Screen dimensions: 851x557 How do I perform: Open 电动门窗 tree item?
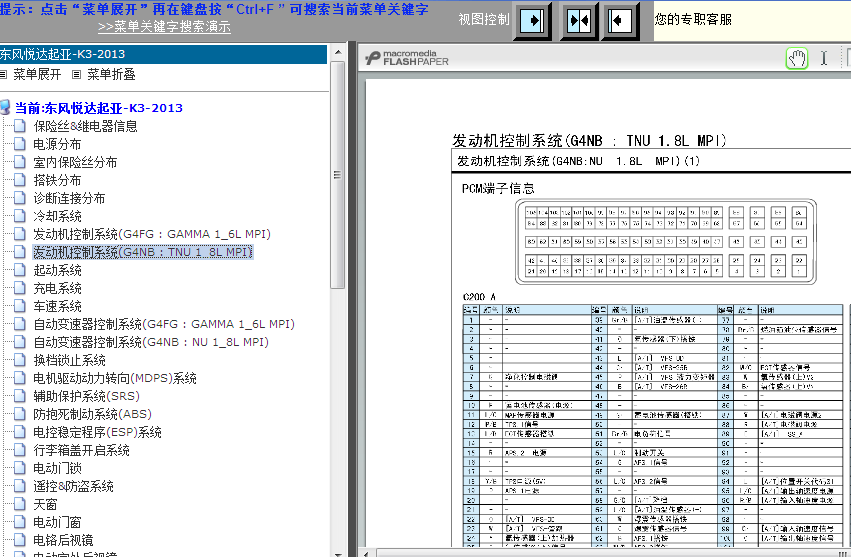click(57, 522)
